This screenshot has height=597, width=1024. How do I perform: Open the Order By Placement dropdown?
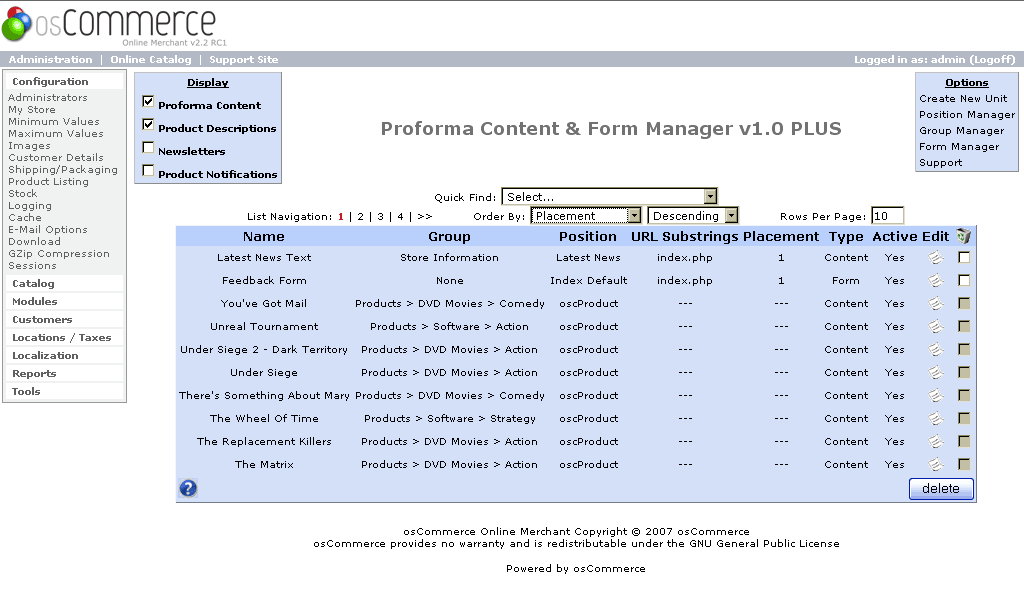[586, 216]
